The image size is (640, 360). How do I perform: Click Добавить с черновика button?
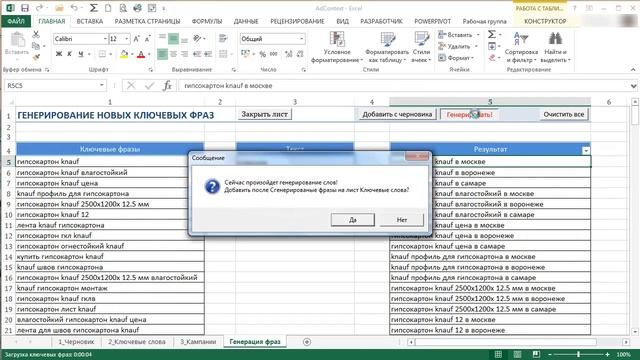pyautogui.click(x=397, y=115)
